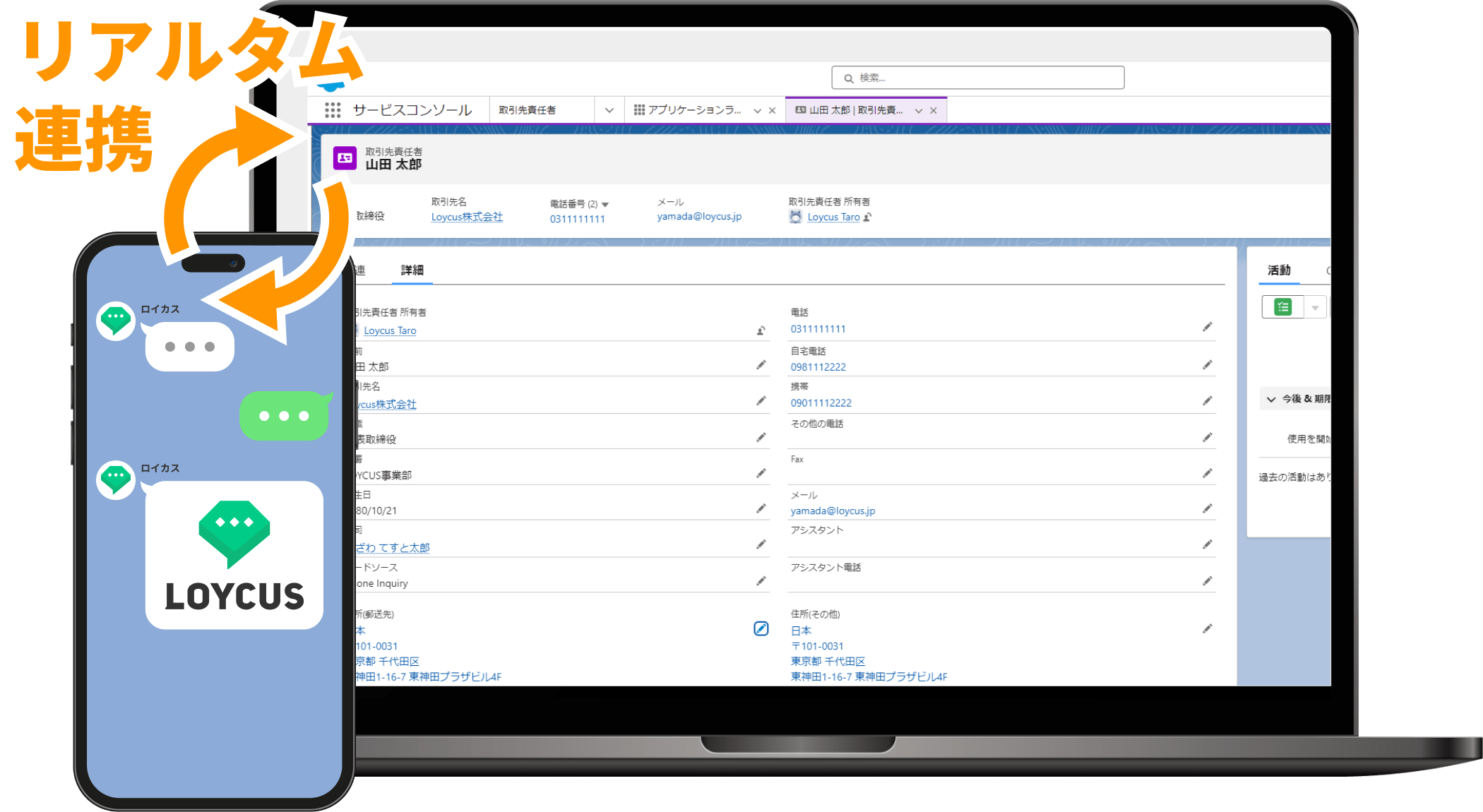1483x812 pixels.
Task: Edit the ざわ てすと太郎 reports-to pencil icon
Action: click(x=761, y=544)
